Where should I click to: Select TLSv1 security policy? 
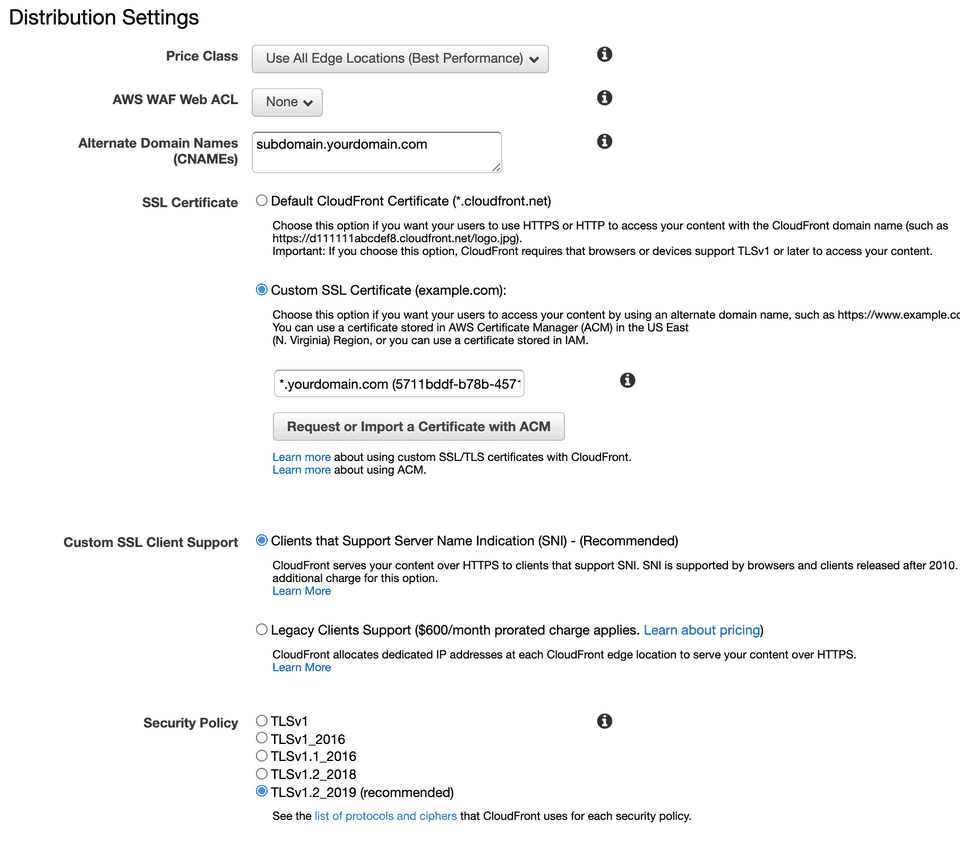tap(262, 720)
